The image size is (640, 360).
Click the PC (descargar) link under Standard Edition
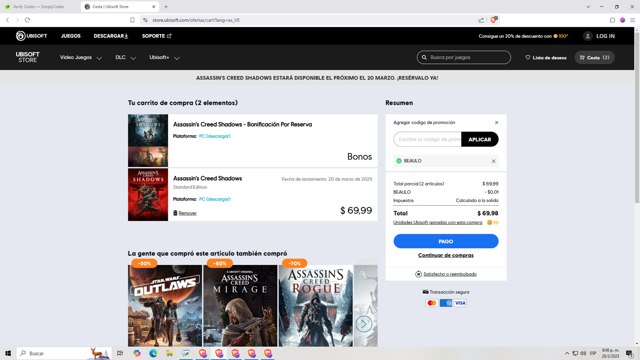click(214, 199)
